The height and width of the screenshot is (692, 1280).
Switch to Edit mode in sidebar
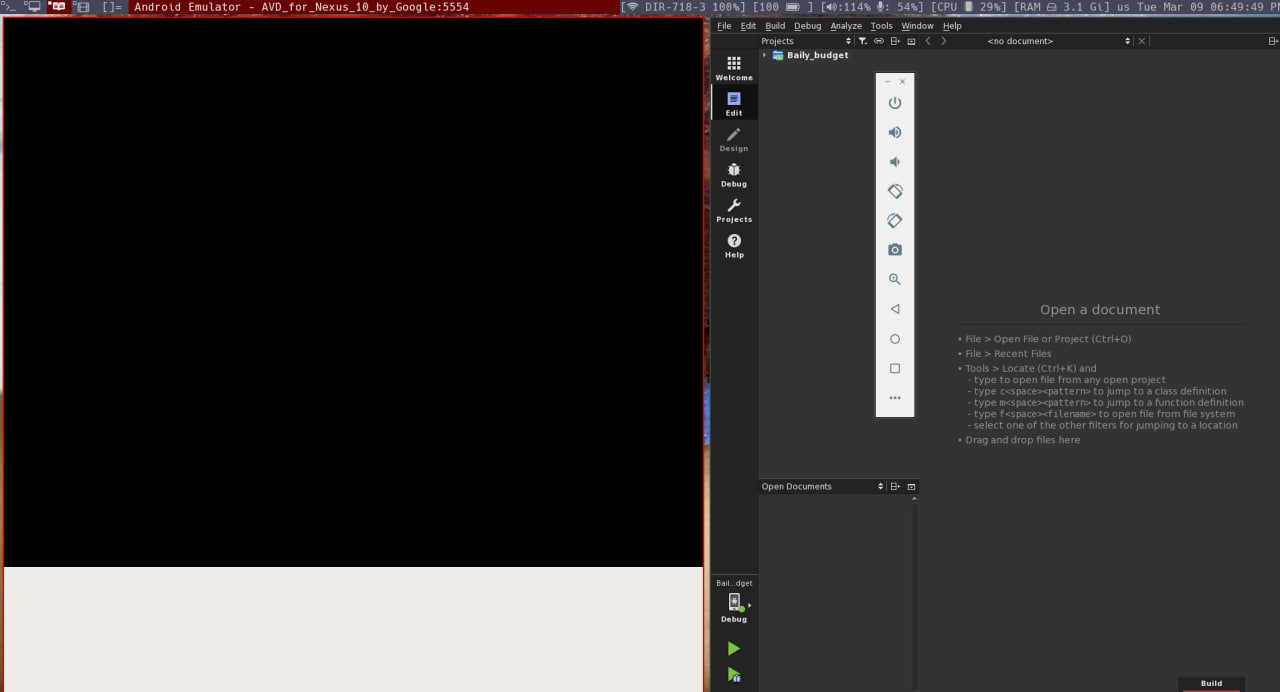[734, 103]
